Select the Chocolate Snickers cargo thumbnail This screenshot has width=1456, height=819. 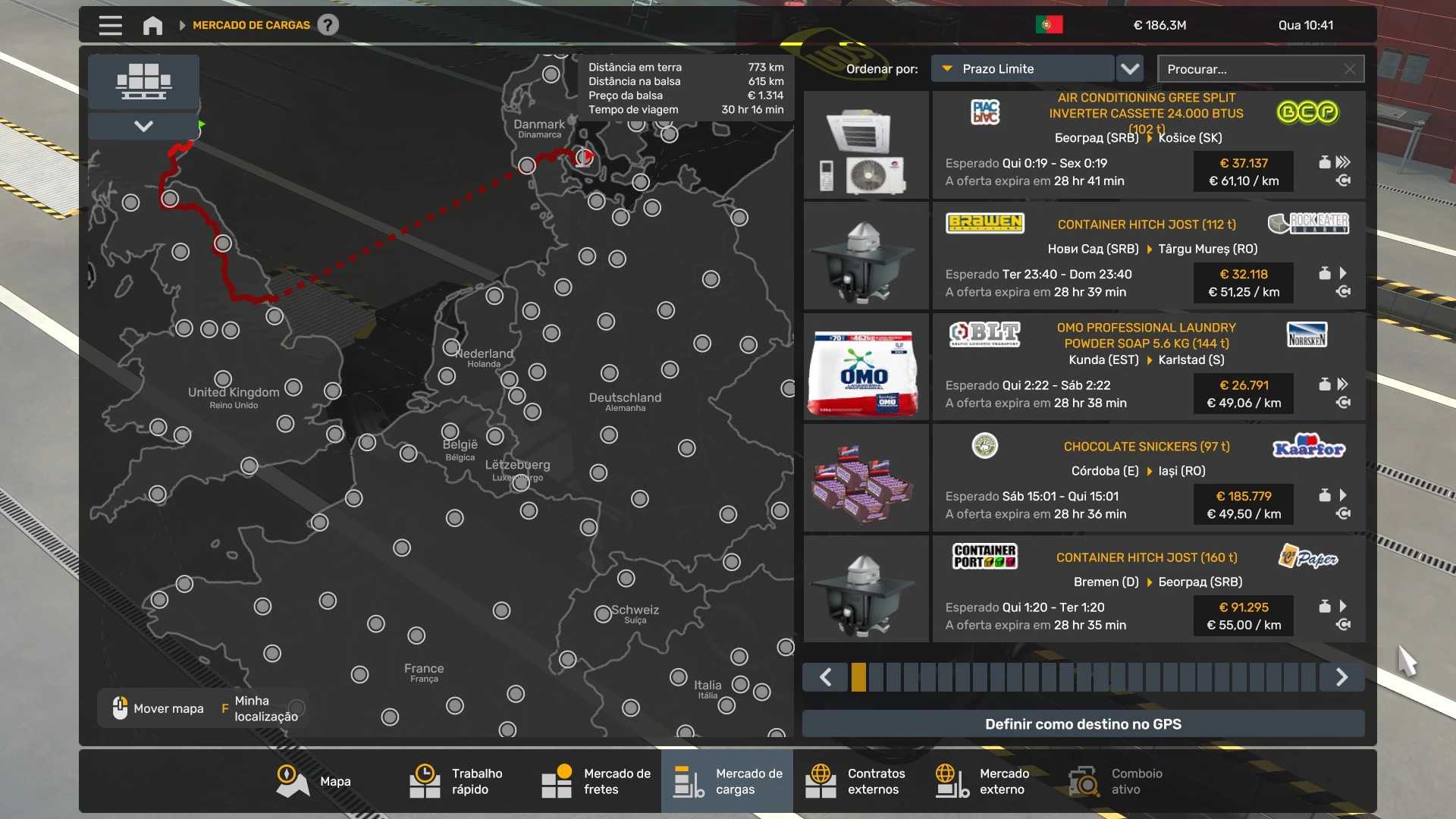(865, 479)
